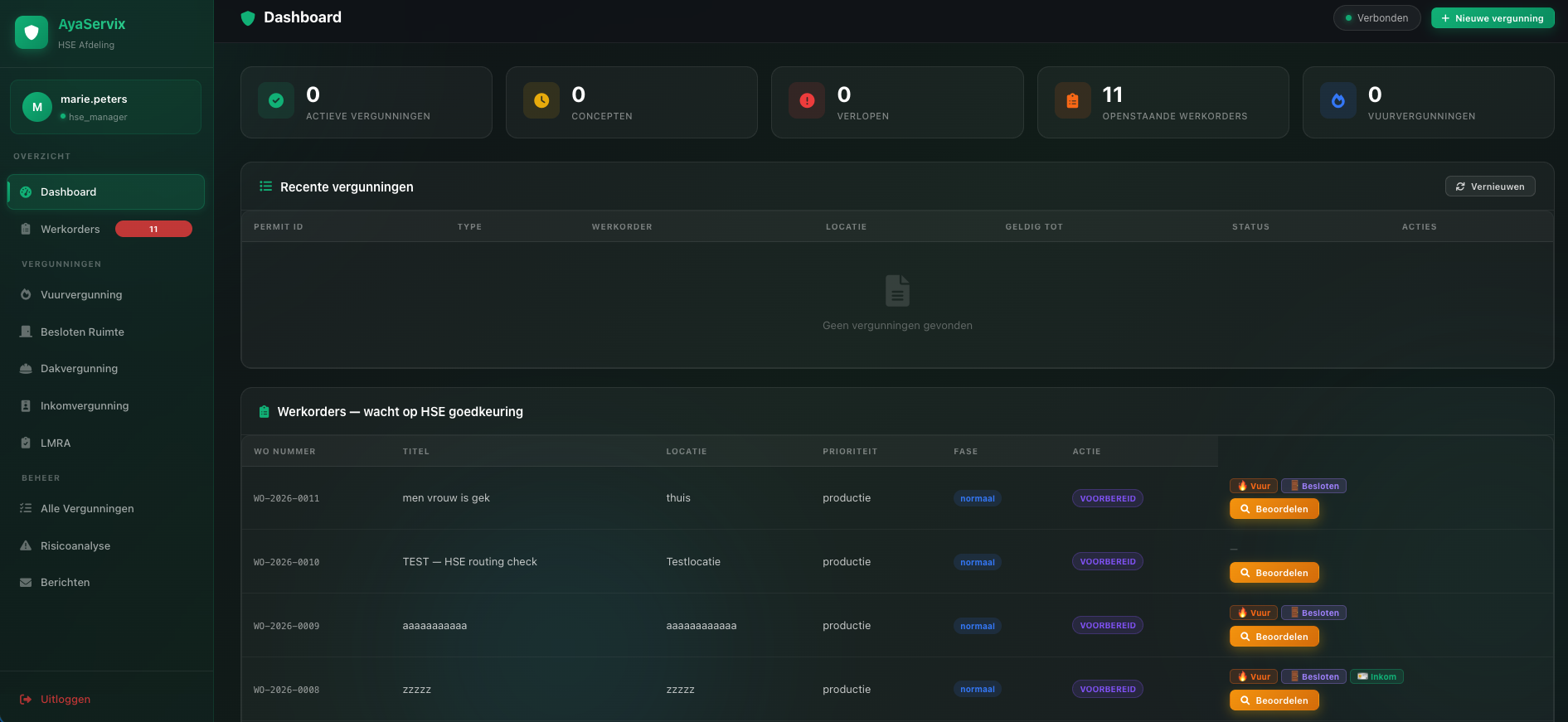Click the orange clipboard icon on Openstaande Werkorders card
Viewport: 1568px width, 722px height.
click(1072, 100)
